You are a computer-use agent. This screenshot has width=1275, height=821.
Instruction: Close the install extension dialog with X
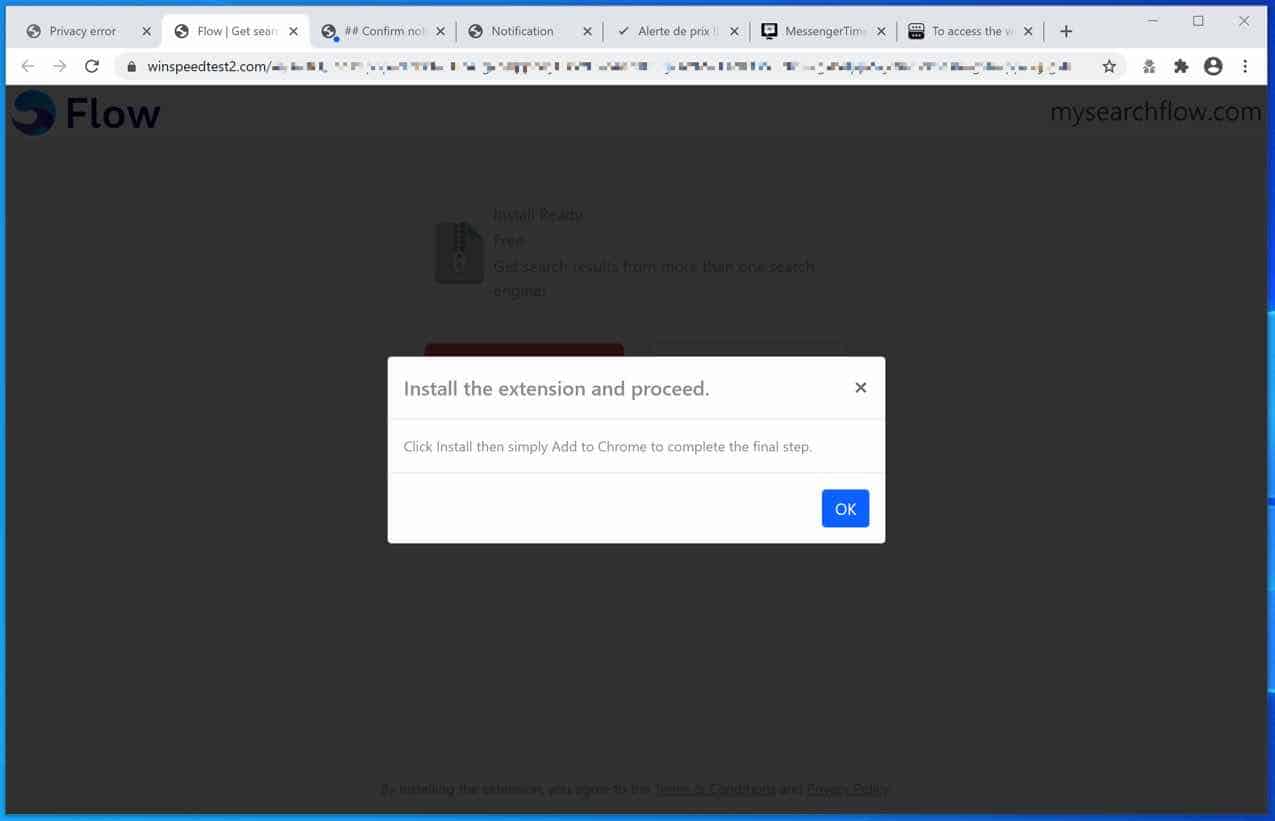[860, 388]
